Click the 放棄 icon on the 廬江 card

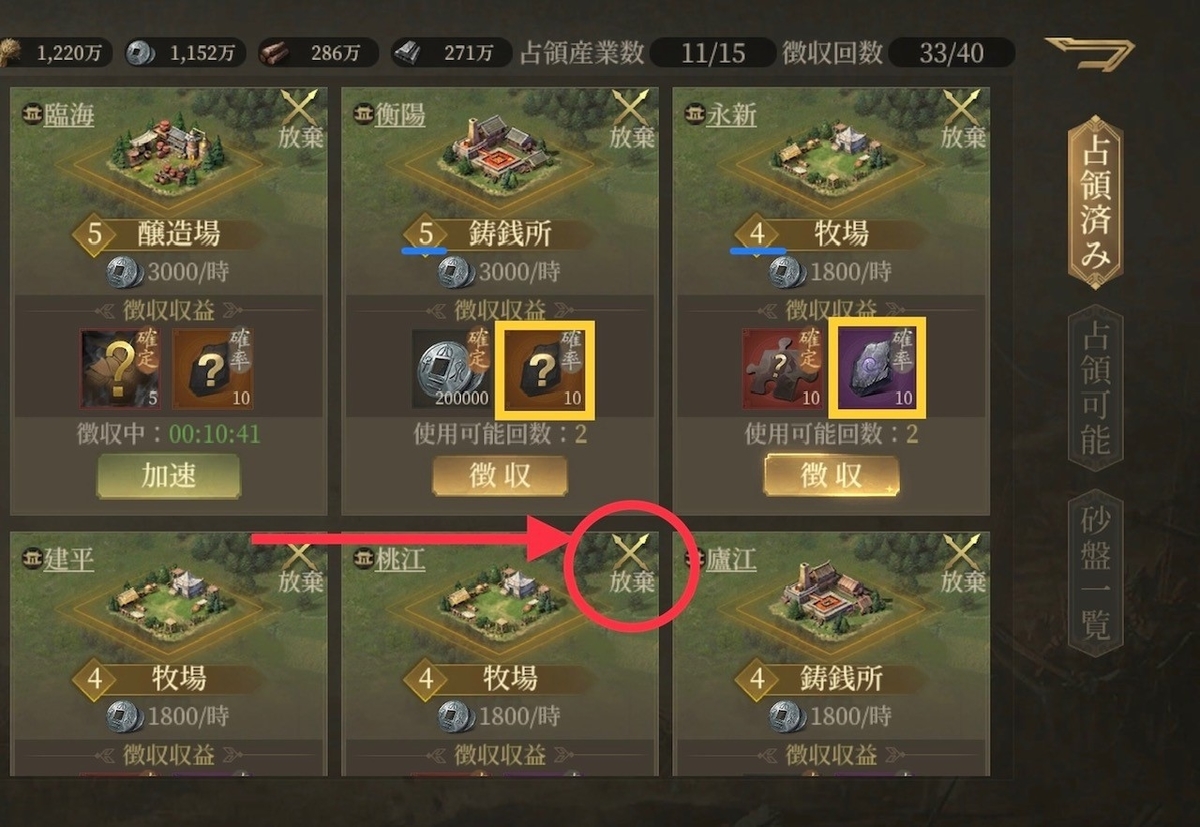click(x=962, y=564)
